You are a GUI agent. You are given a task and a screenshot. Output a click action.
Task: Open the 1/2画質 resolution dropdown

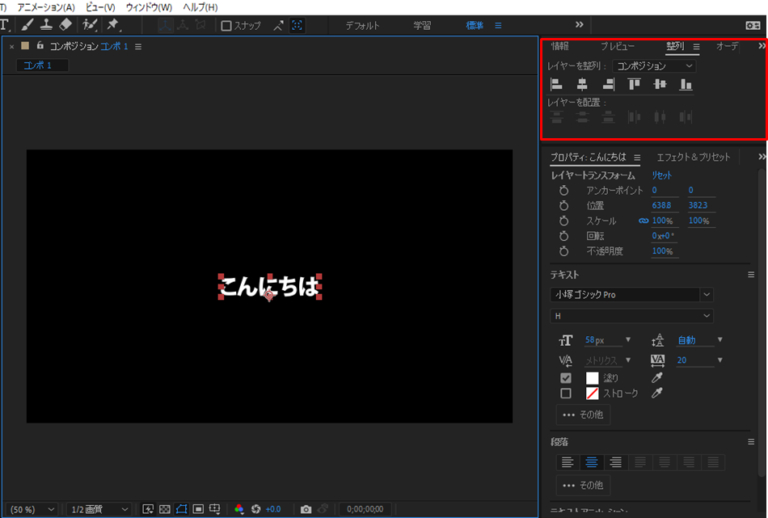(x=100, y=509)
